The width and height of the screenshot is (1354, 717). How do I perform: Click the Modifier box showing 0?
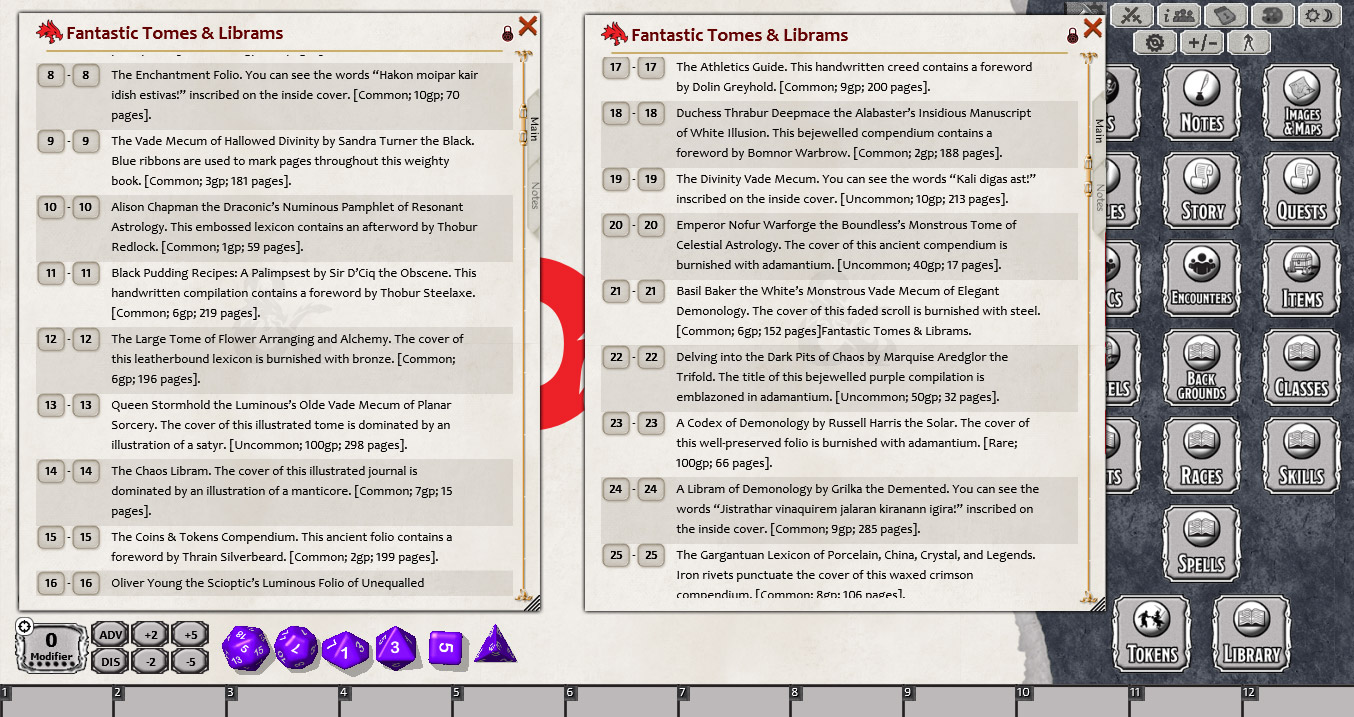click(x=50, y=647)
